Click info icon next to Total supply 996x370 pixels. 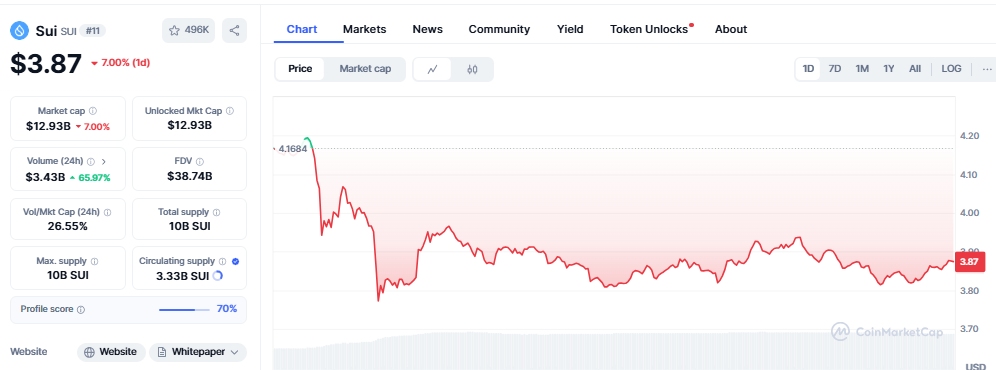pos(217,212)
